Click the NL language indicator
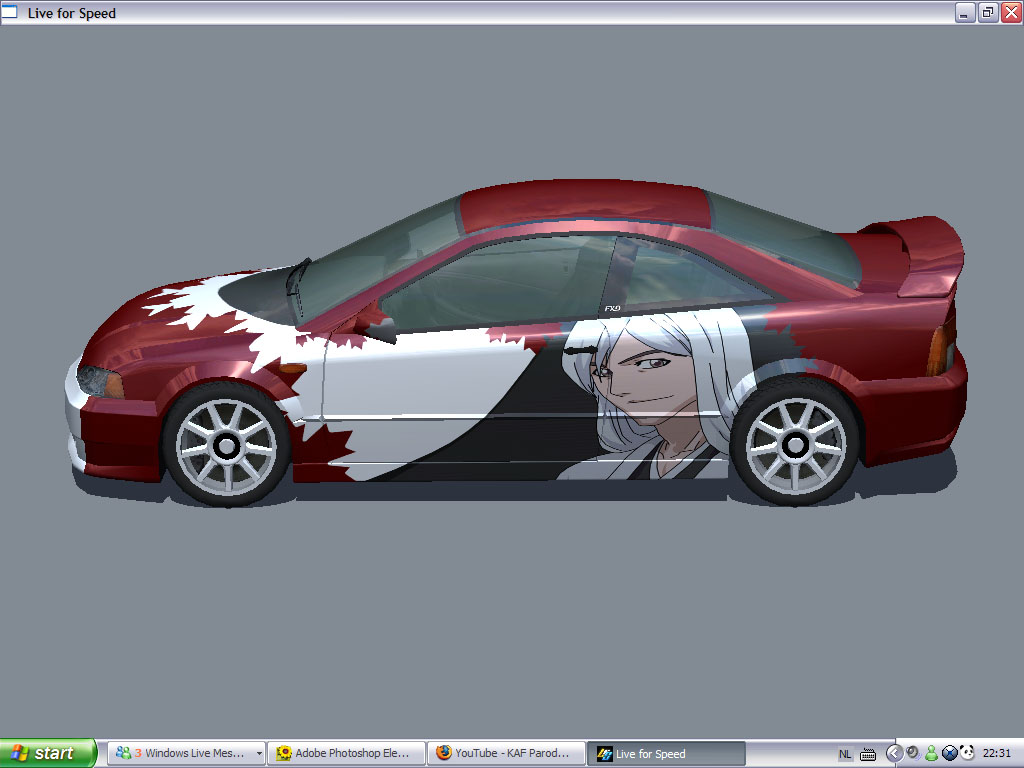 coord(844,754)
